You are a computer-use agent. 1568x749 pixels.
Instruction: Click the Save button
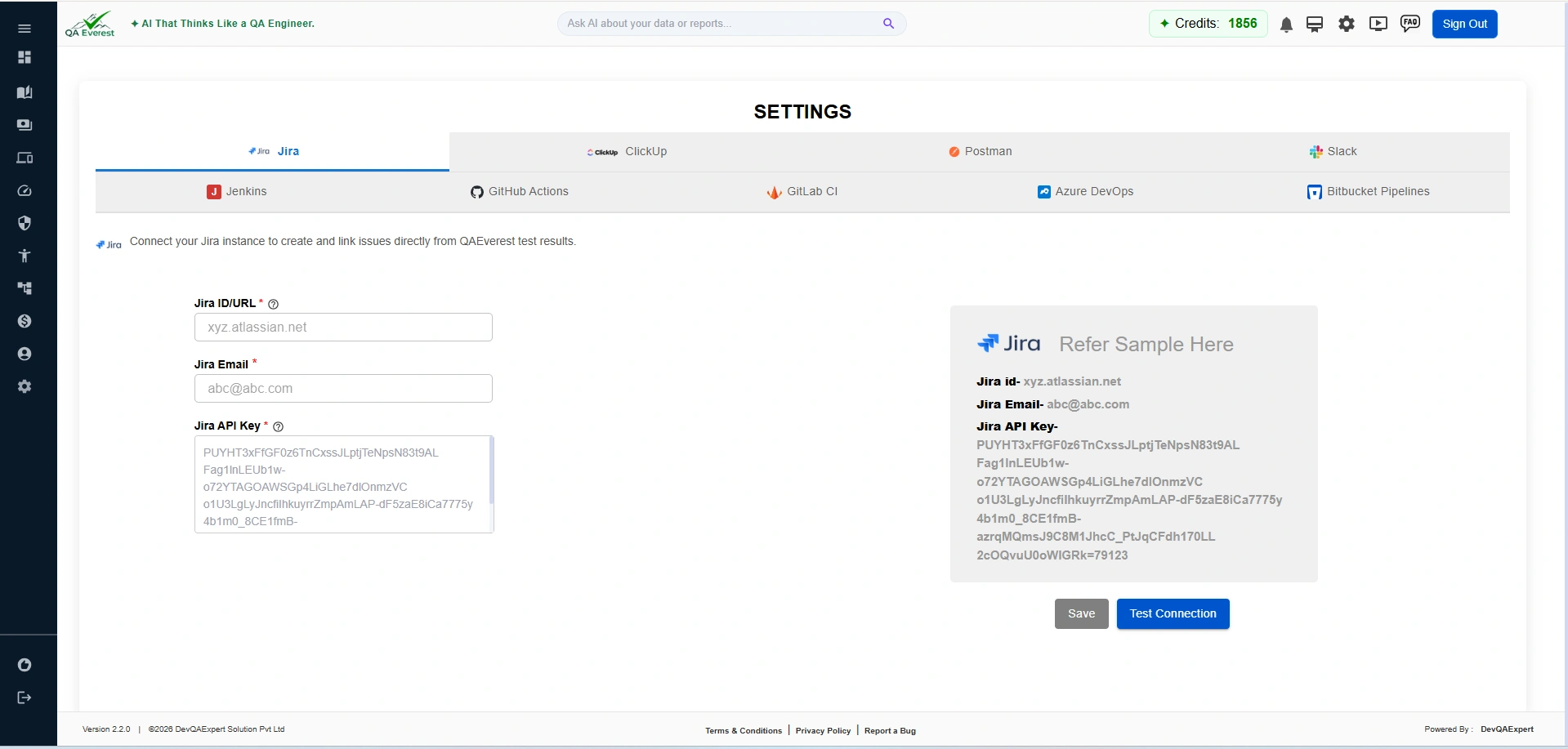tap(1081, 613)
